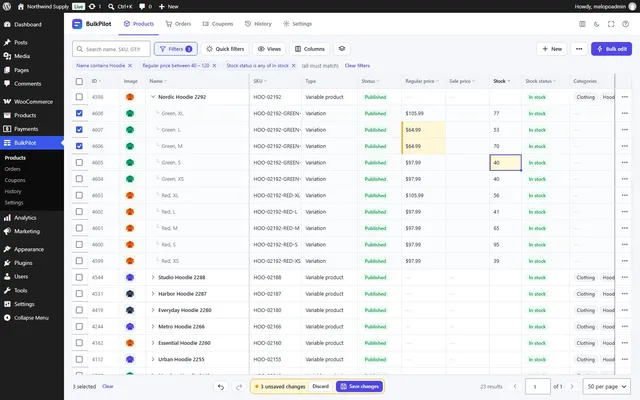Expand Everyday Hoodie 2280 variations
This screenshot has height=400, width=640.
(153, 310)
